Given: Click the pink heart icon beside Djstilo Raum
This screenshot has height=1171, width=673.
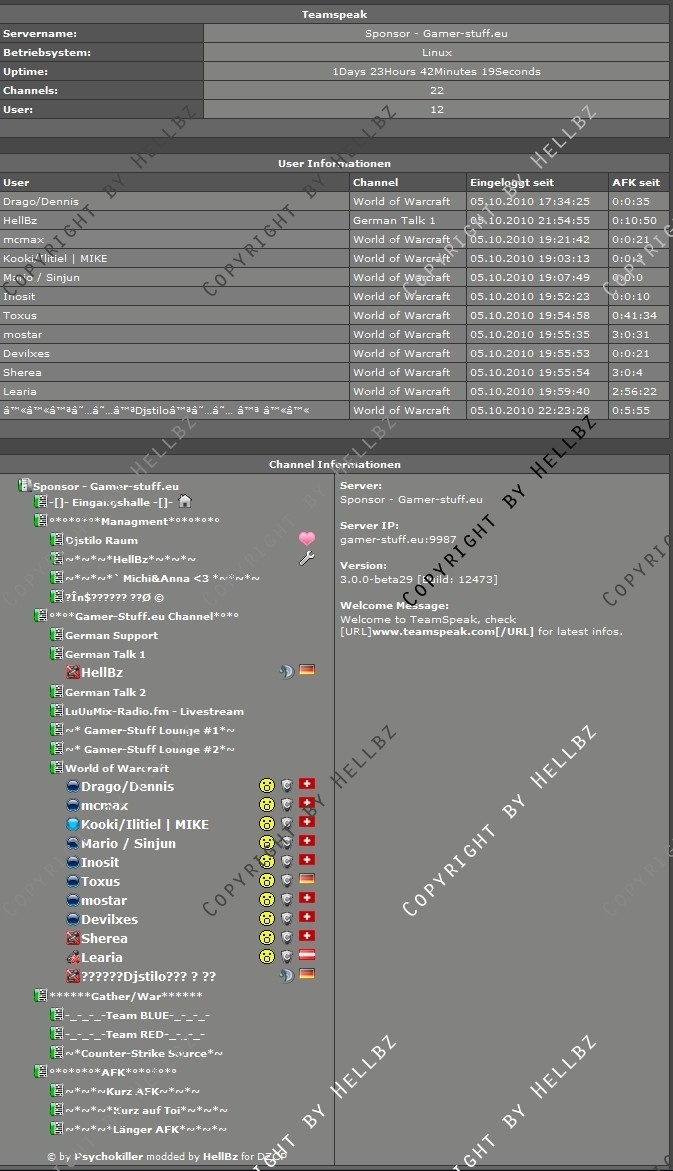Looking at the screenshot, I should (307, 538).
